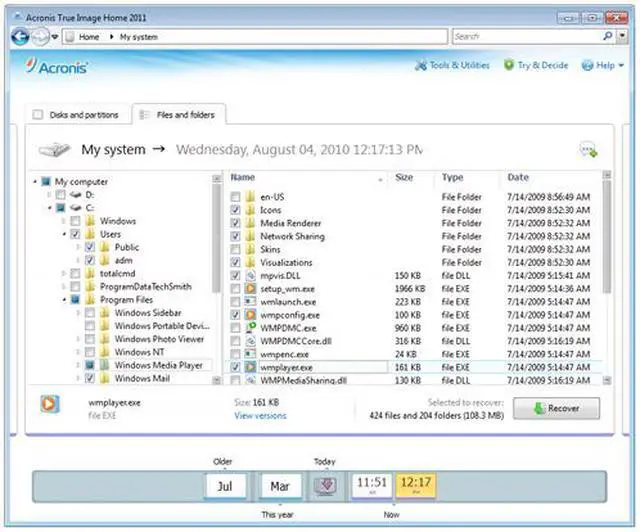This screenshot has height=532, width=640.
Task: Uncheck the Windows Mail checkbox
Action: pyautogui.click(x=90, y=378)
